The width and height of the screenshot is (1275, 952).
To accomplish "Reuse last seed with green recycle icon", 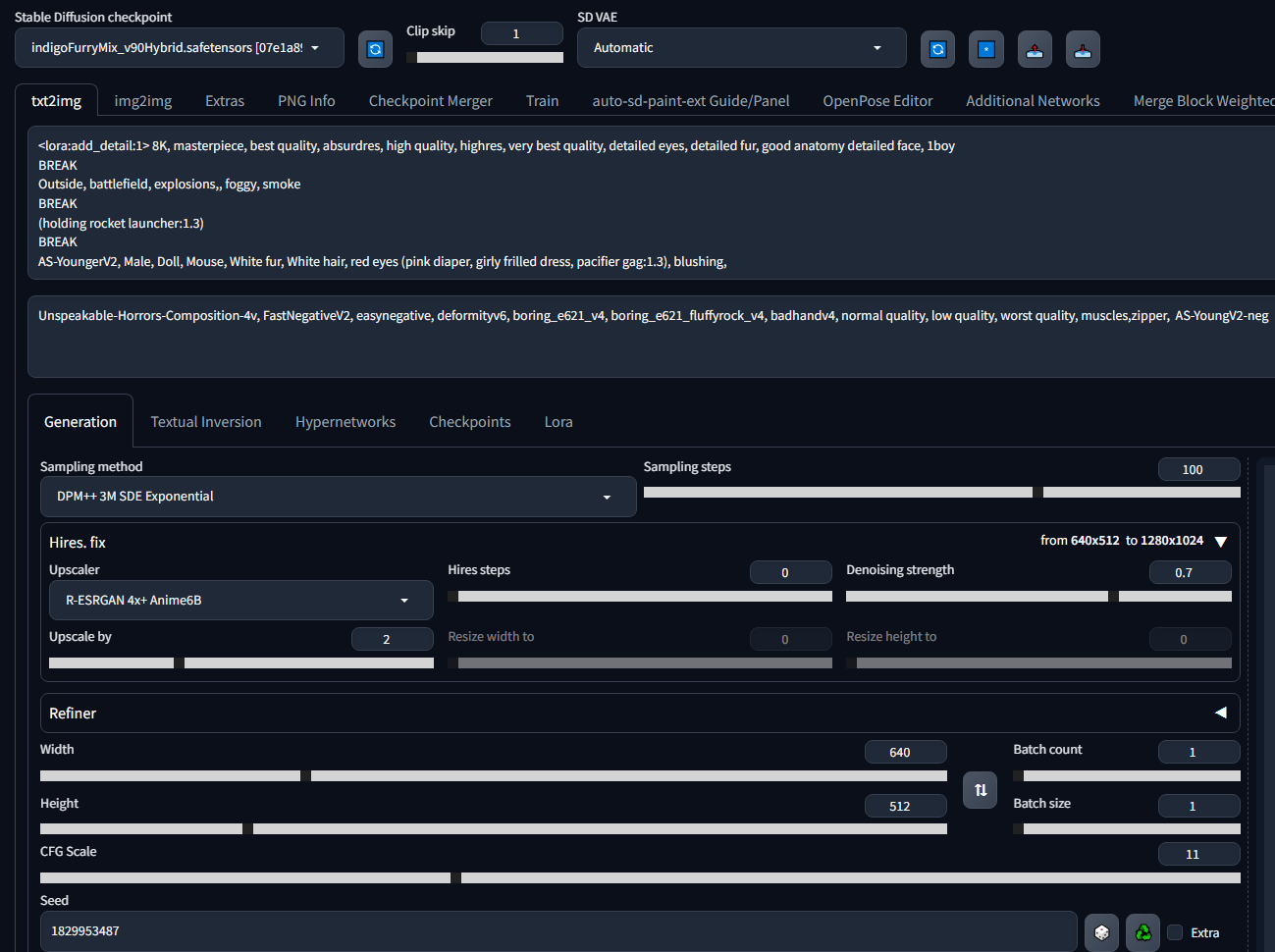I will (1143, 932).
